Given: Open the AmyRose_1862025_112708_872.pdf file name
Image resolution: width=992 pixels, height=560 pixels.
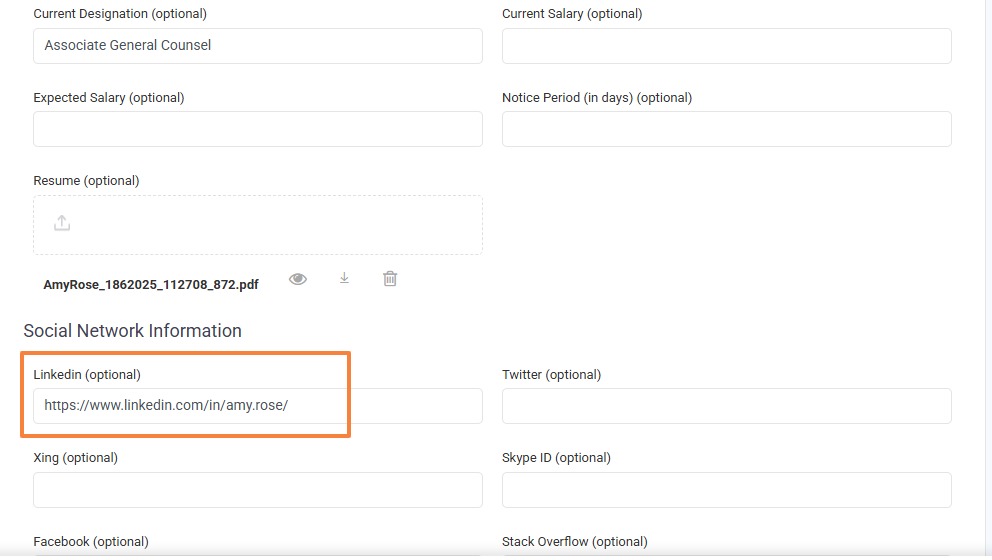Looking at the screenshot, I should pyautogui.click(x=151, y=285).
